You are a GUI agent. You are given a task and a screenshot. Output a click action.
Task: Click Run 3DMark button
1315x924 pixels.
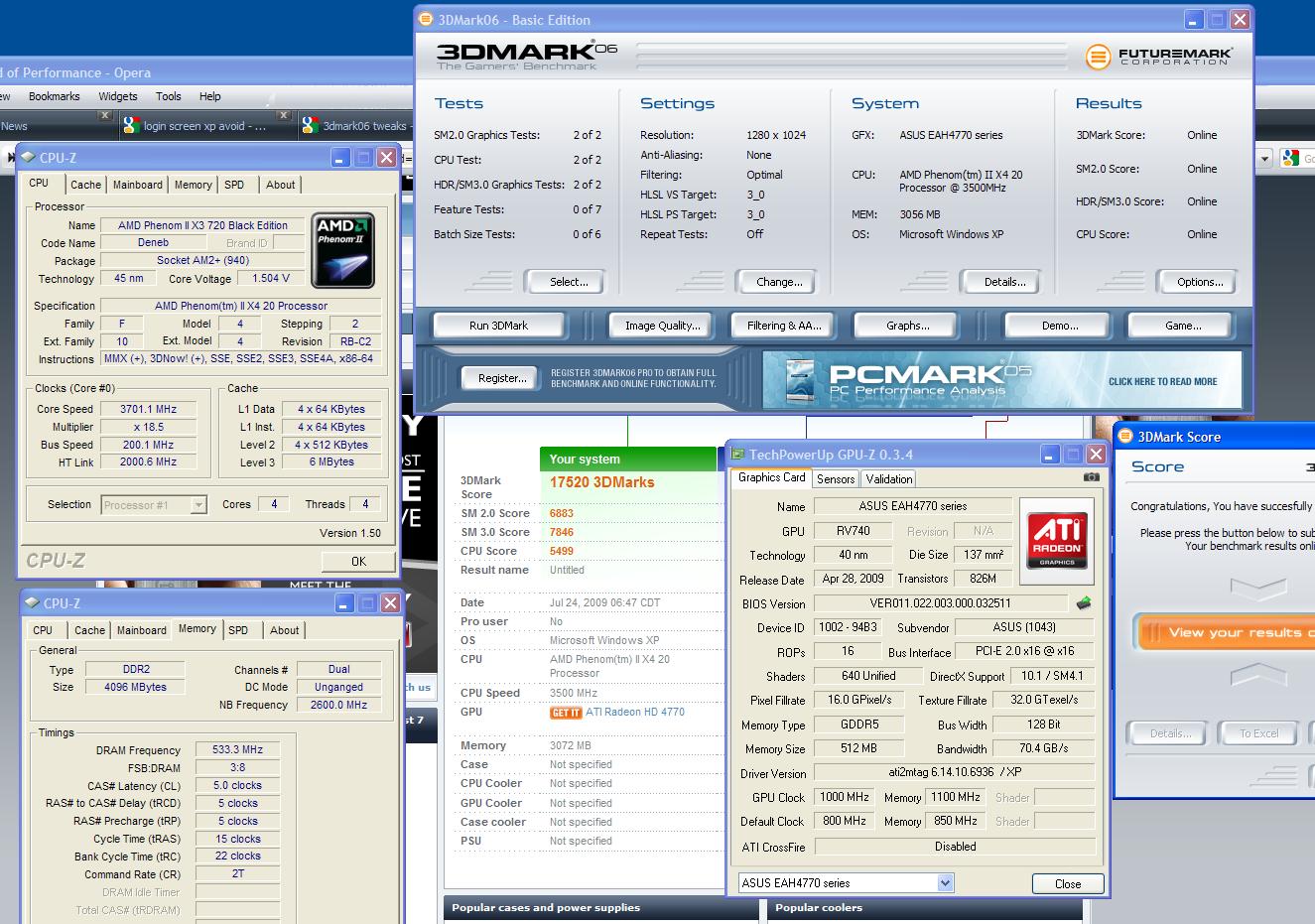point(498,326)
